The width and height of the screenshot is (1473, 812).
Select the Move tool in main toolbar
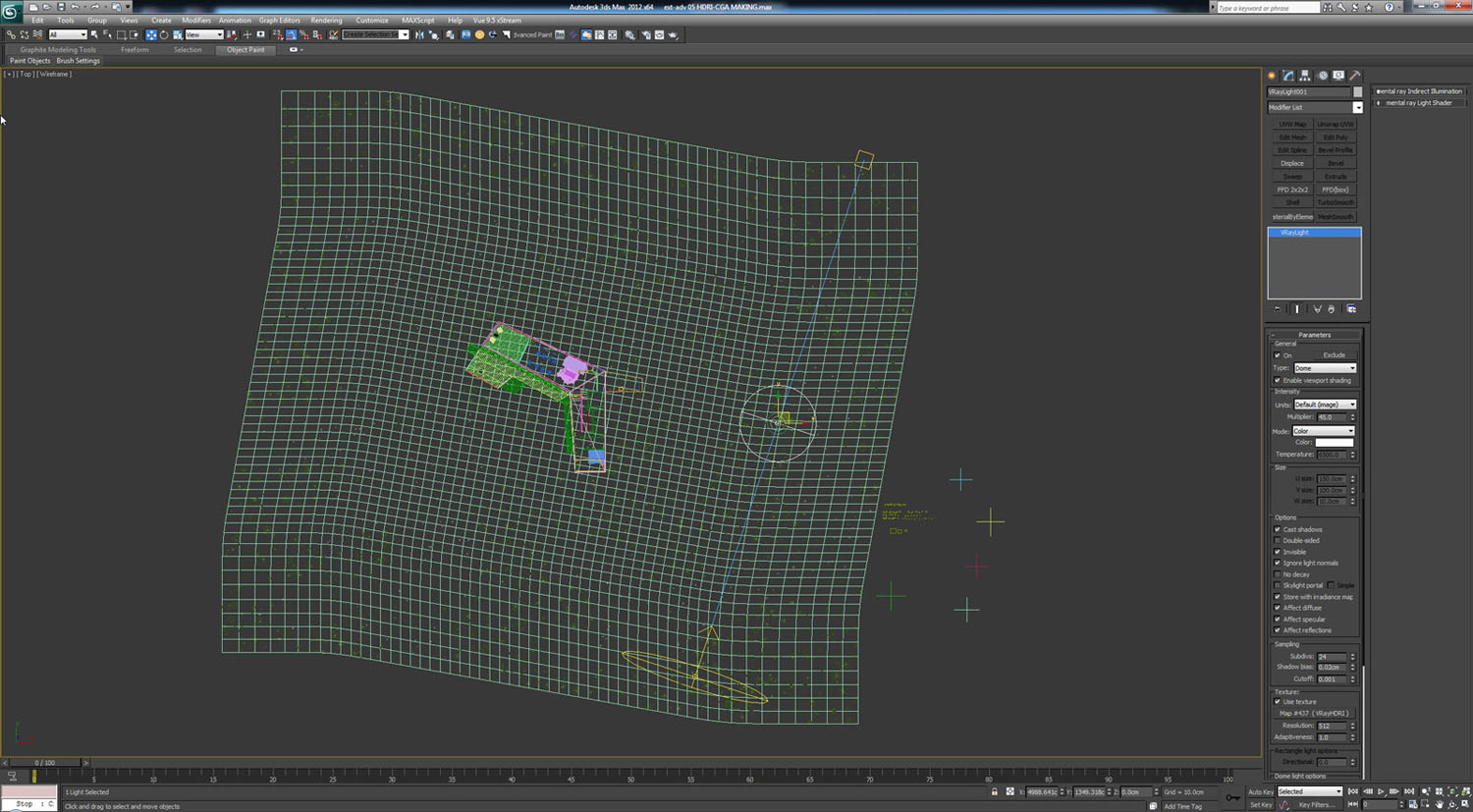click(151, 34)
